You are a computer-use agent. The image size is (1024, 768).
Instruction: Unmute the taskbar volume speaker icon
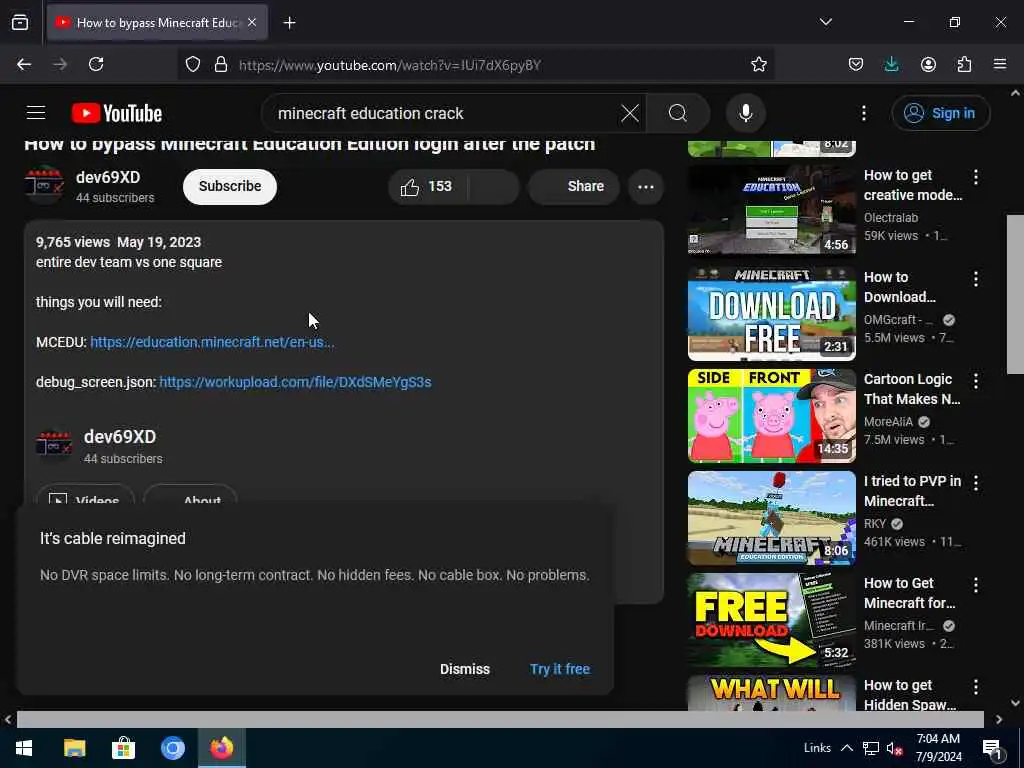click(x=893, y=748)
